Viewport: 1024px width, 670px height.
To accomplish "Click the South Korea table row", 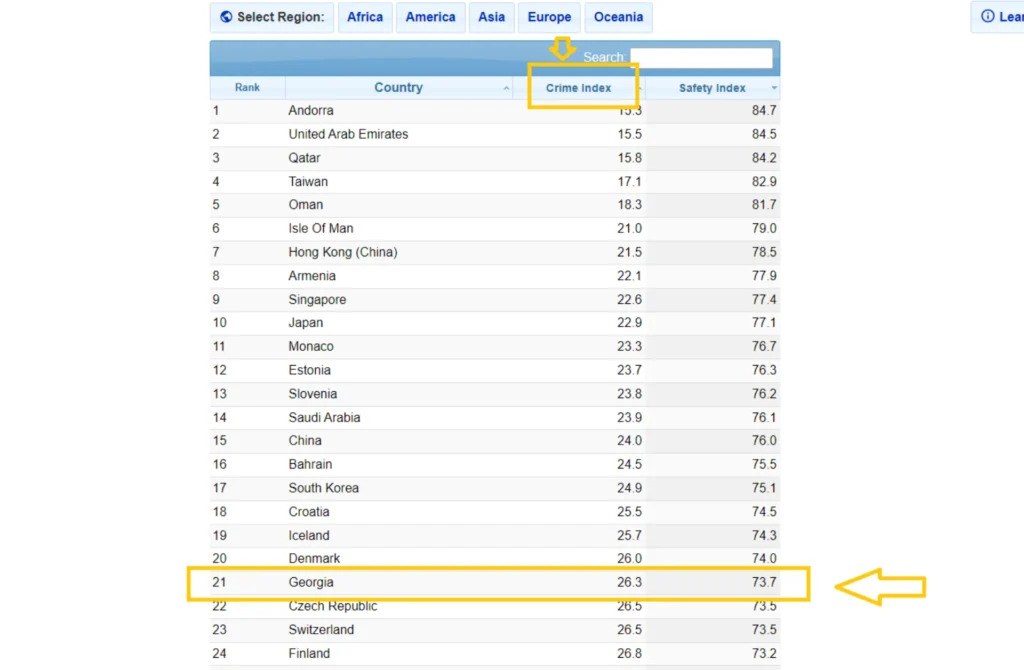I will (323, 488).
